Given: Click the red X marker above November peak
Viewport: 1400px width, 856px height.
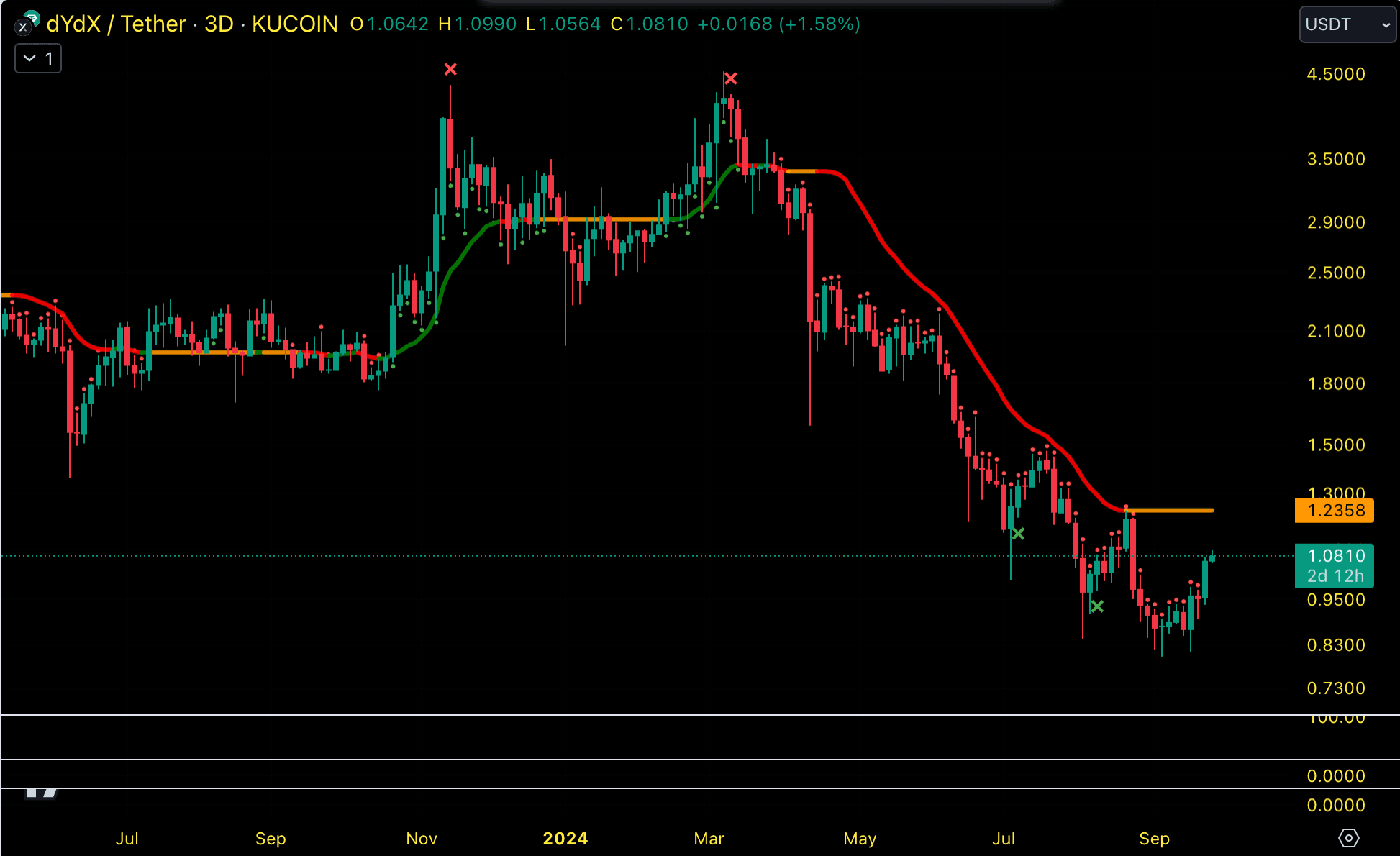Looking at the screenshot, I should pos(450,70).
